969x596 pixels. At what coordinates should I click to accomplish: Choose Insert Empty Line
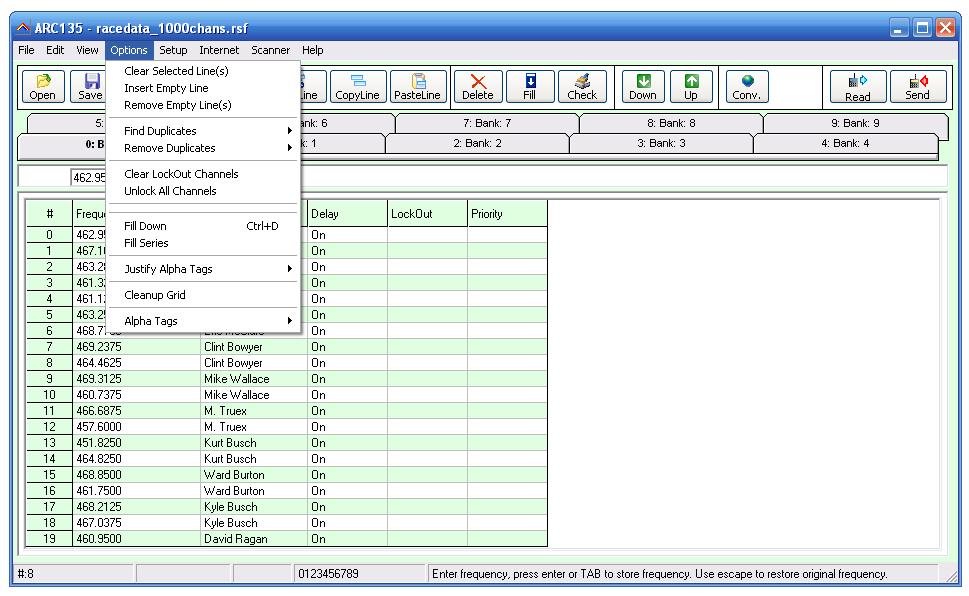coord(204,88)
